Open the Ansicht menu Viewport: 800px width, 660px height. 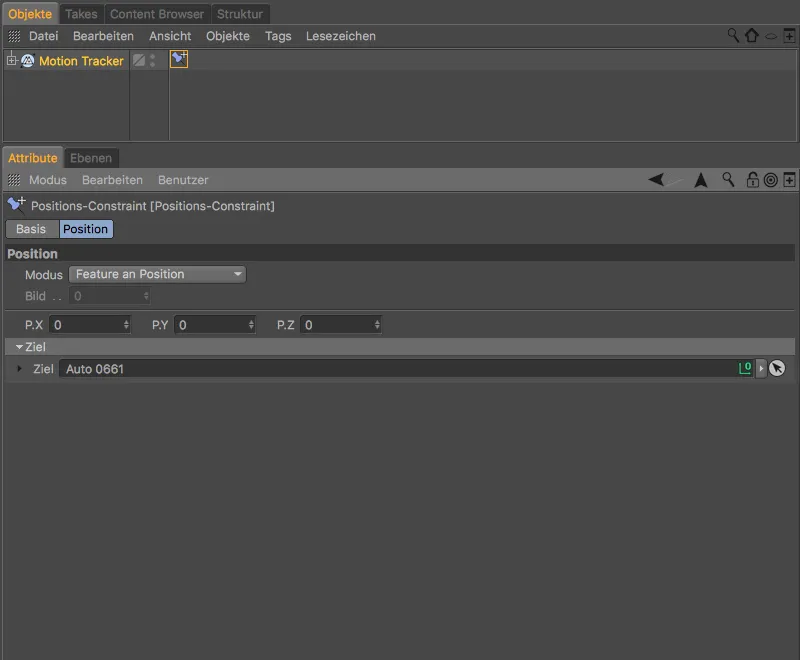click(170, 36)
